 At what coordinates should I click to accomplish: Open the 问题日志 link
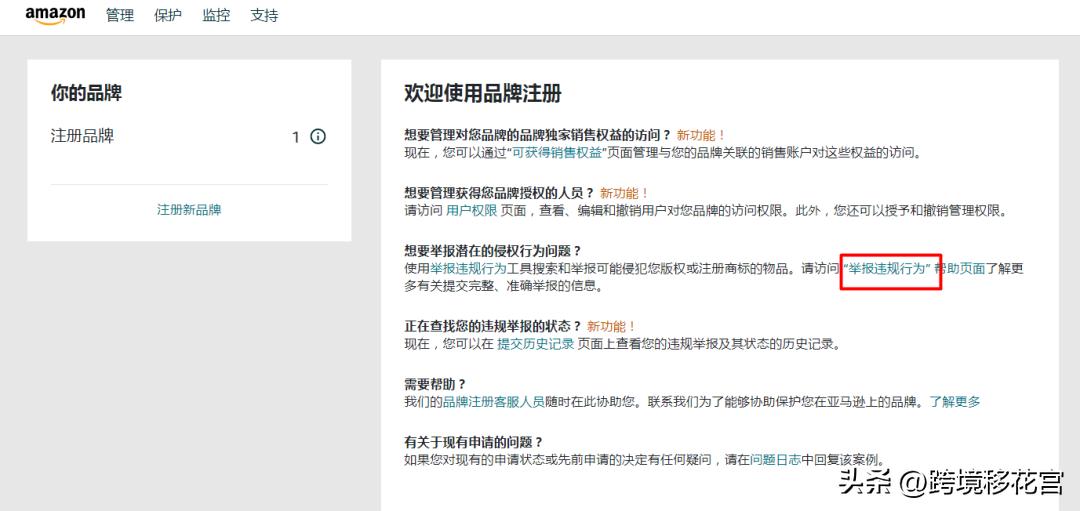[x=775, y=460]
